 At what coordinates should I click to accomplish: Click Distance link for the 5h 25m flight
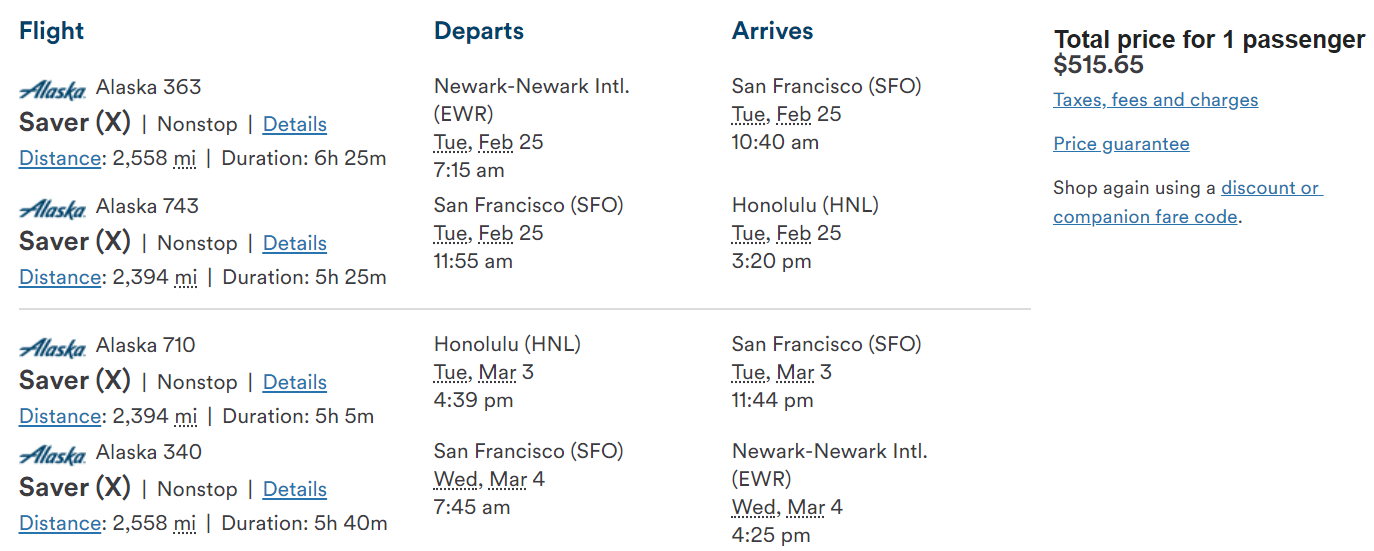[x=60, y=277]
